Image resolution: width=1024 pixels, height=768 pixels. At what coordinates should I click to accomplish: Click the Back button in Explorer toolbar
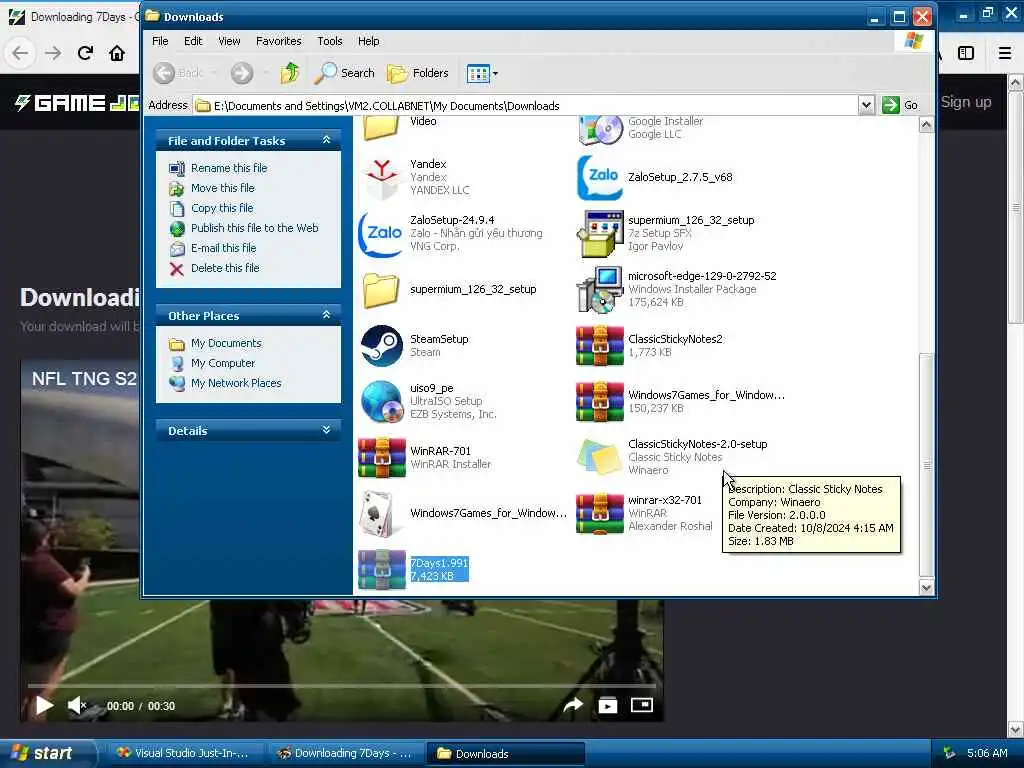click(x=179, y=73)
